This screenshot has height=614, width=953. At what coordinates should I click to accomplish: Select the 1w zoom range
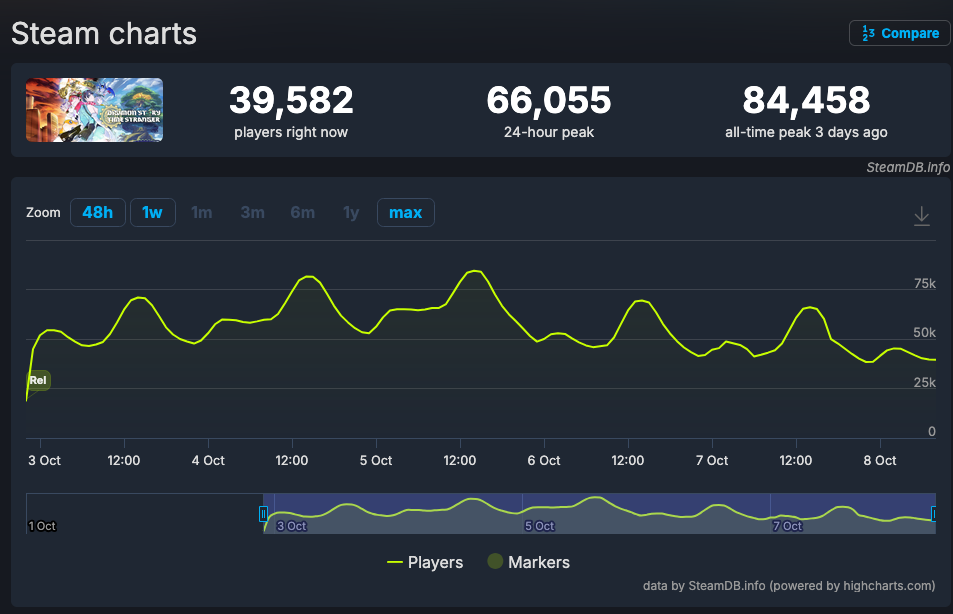click(x=153, y=212)
